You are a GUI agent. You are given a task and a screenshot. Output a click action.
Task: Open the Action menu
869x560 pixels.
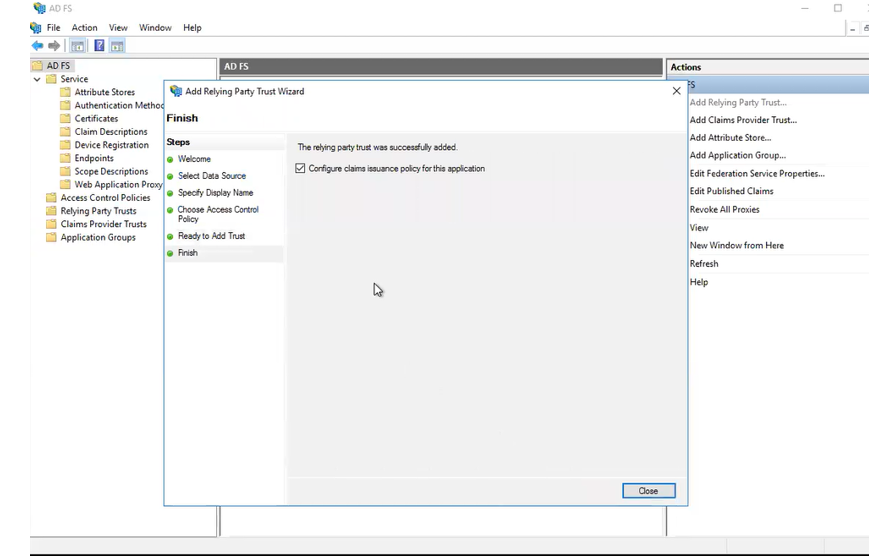(x=84, y=28)
